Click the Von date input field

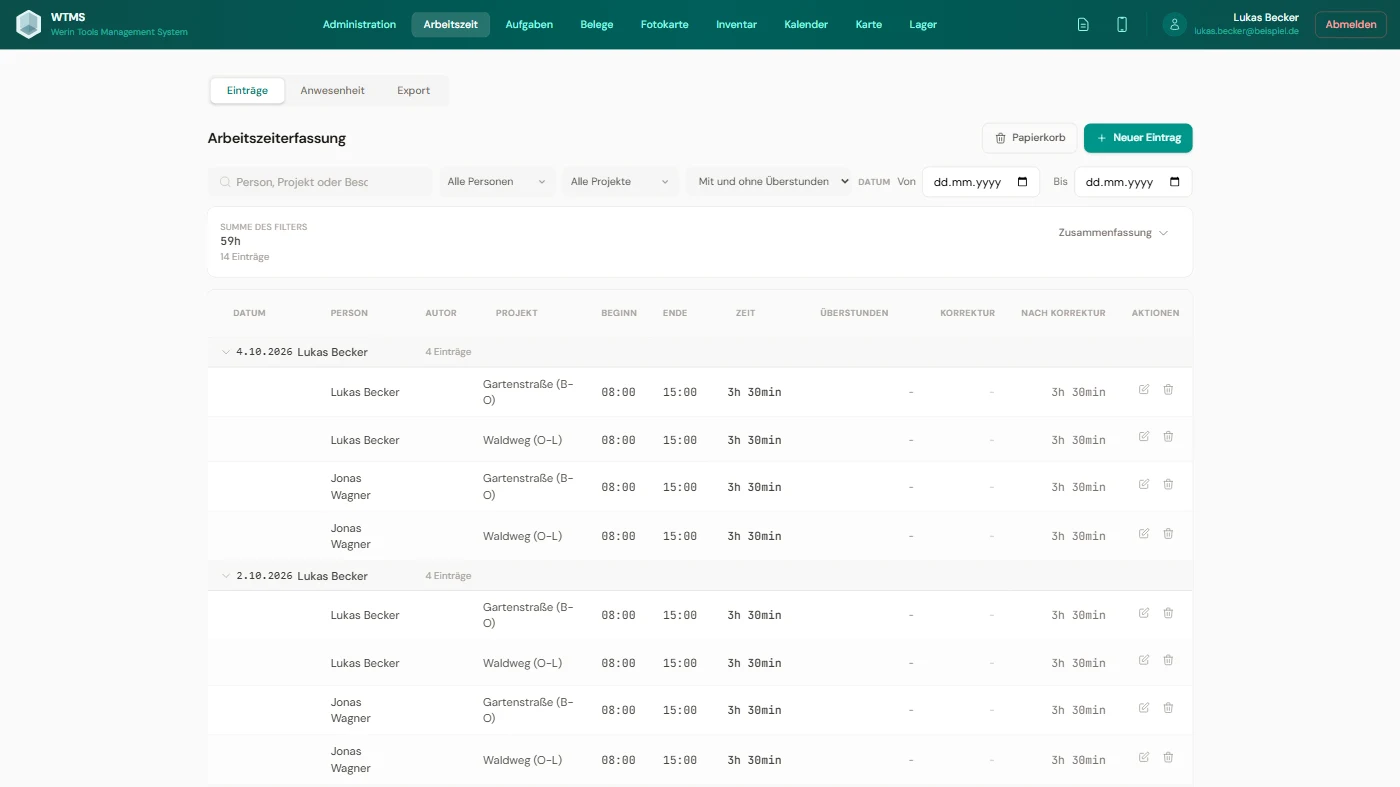[x=981, y=182]
